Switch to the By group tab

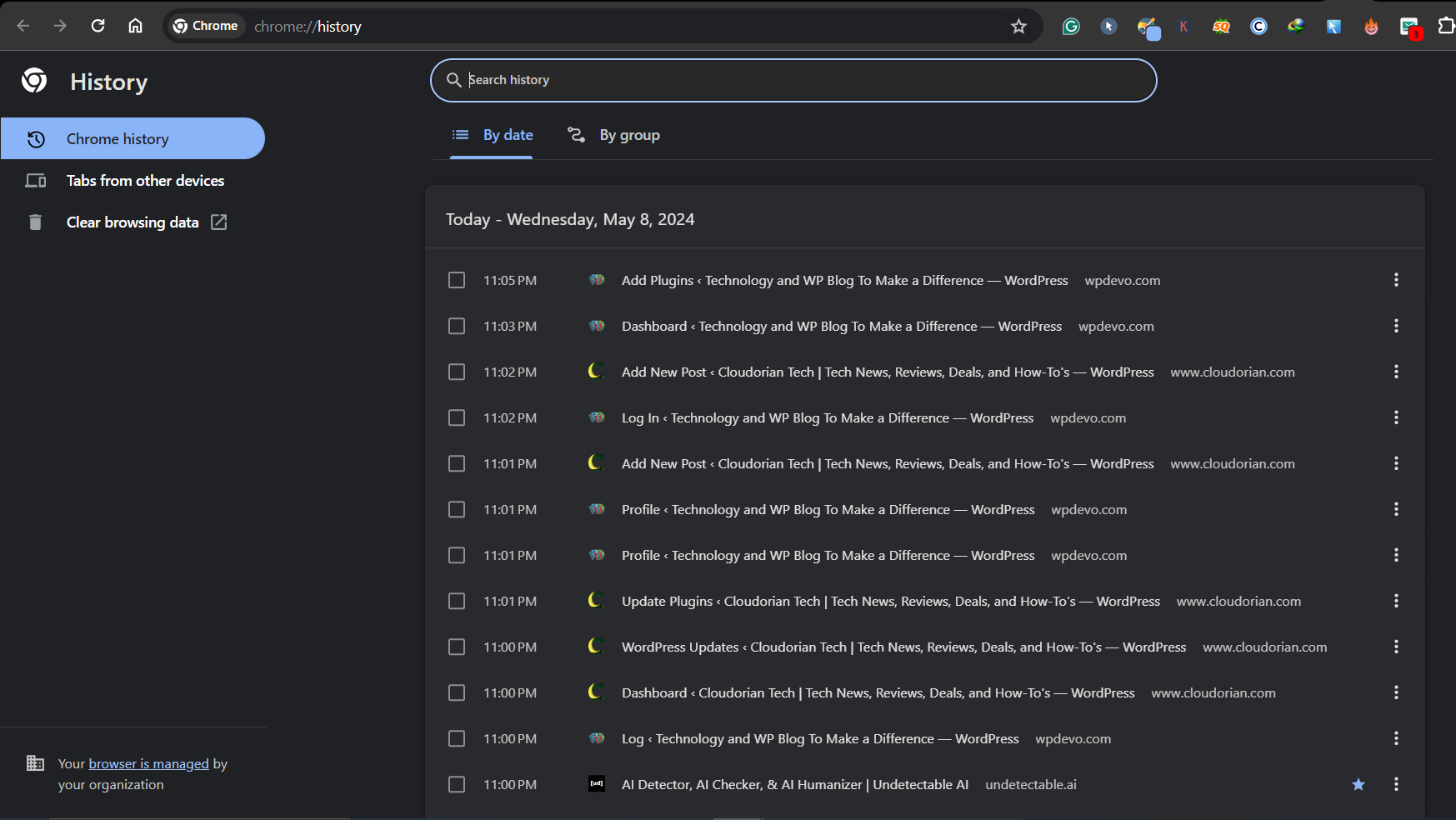(613, 135)
